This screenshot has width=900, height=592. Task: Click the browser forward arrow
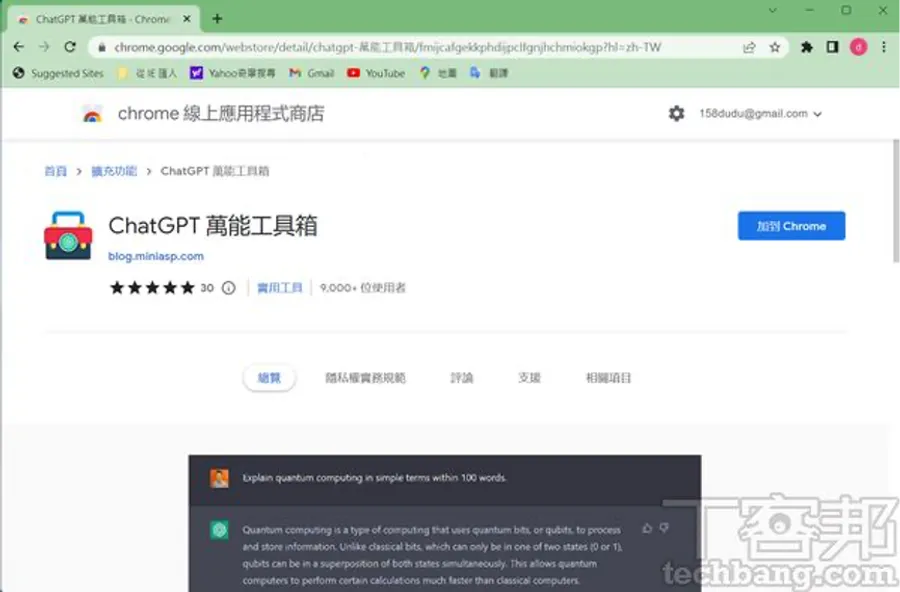pos(44,47)
